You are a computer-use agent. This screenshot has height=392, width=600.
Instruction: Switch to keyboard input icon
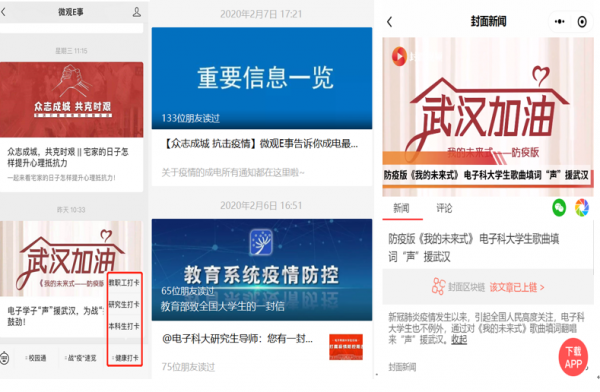point(4,358)
